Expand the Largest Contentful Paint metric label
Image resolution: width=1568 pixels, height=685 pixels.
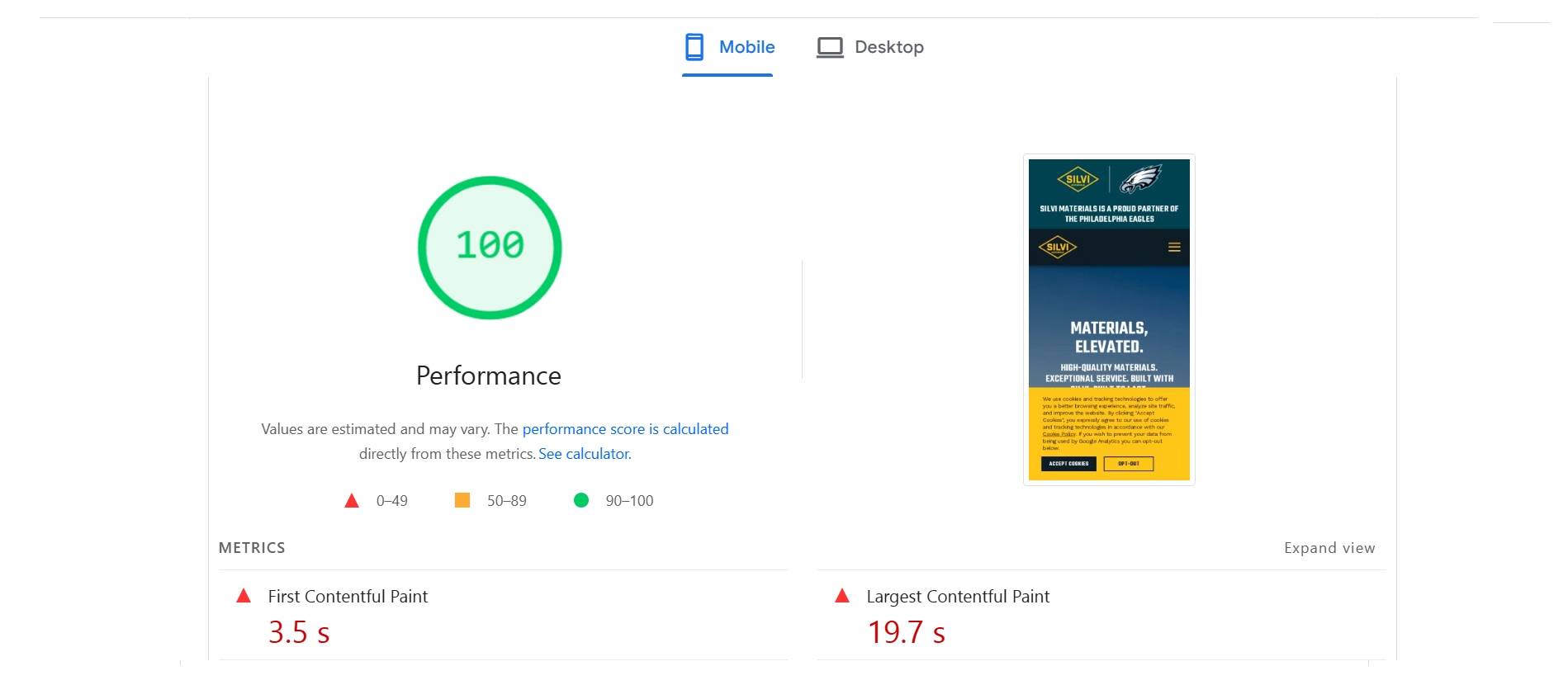(958, 597)
